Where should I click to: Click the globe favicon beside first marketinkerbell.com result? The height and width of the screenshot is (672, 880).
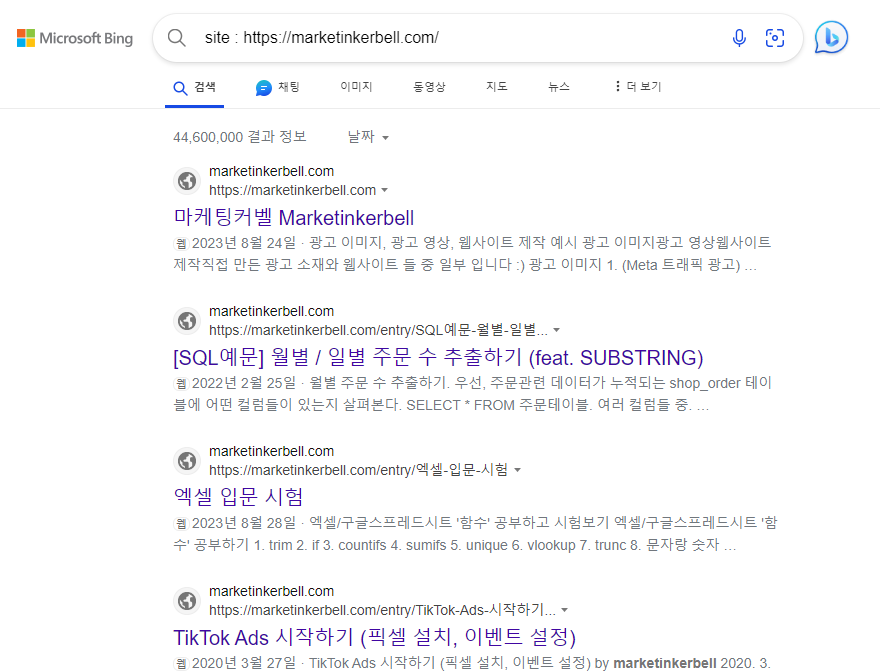point(187,181)
